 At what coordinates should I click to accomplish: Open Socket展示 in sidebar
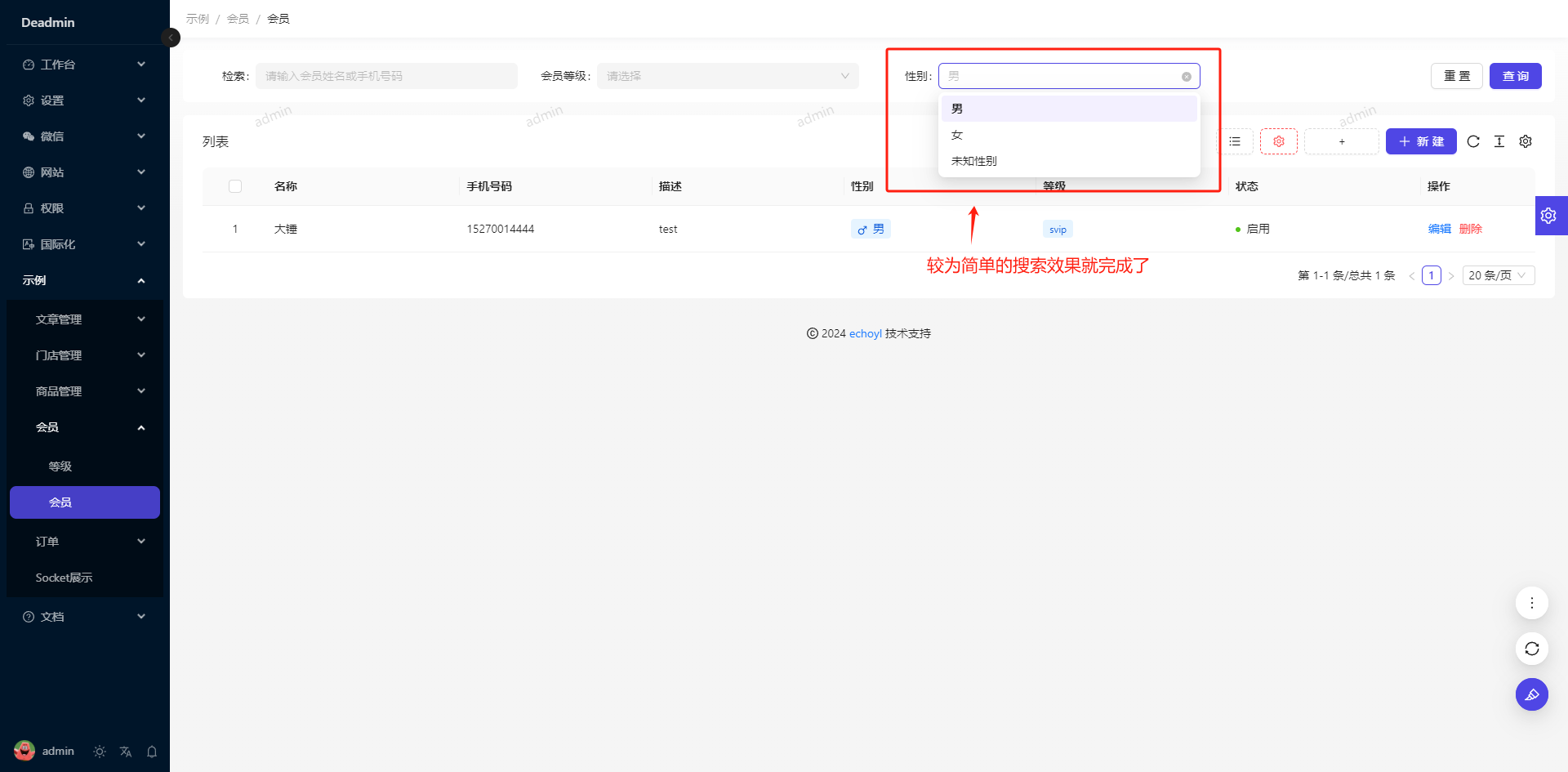pos(64,578)
